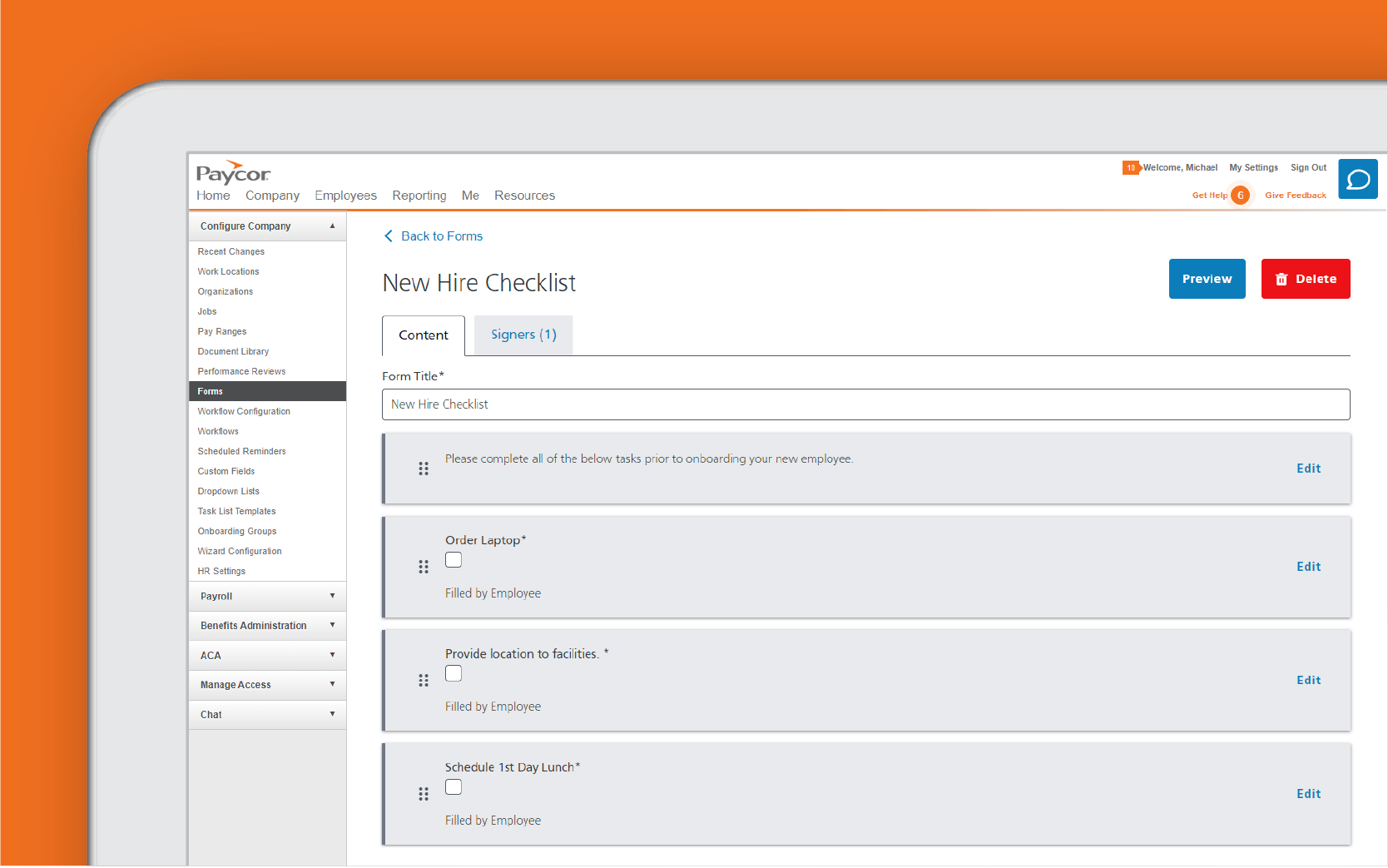Viewport: 1388px width, 868px height.
Task: Click the Form Title input field
Action: click(x=866, y=404)
